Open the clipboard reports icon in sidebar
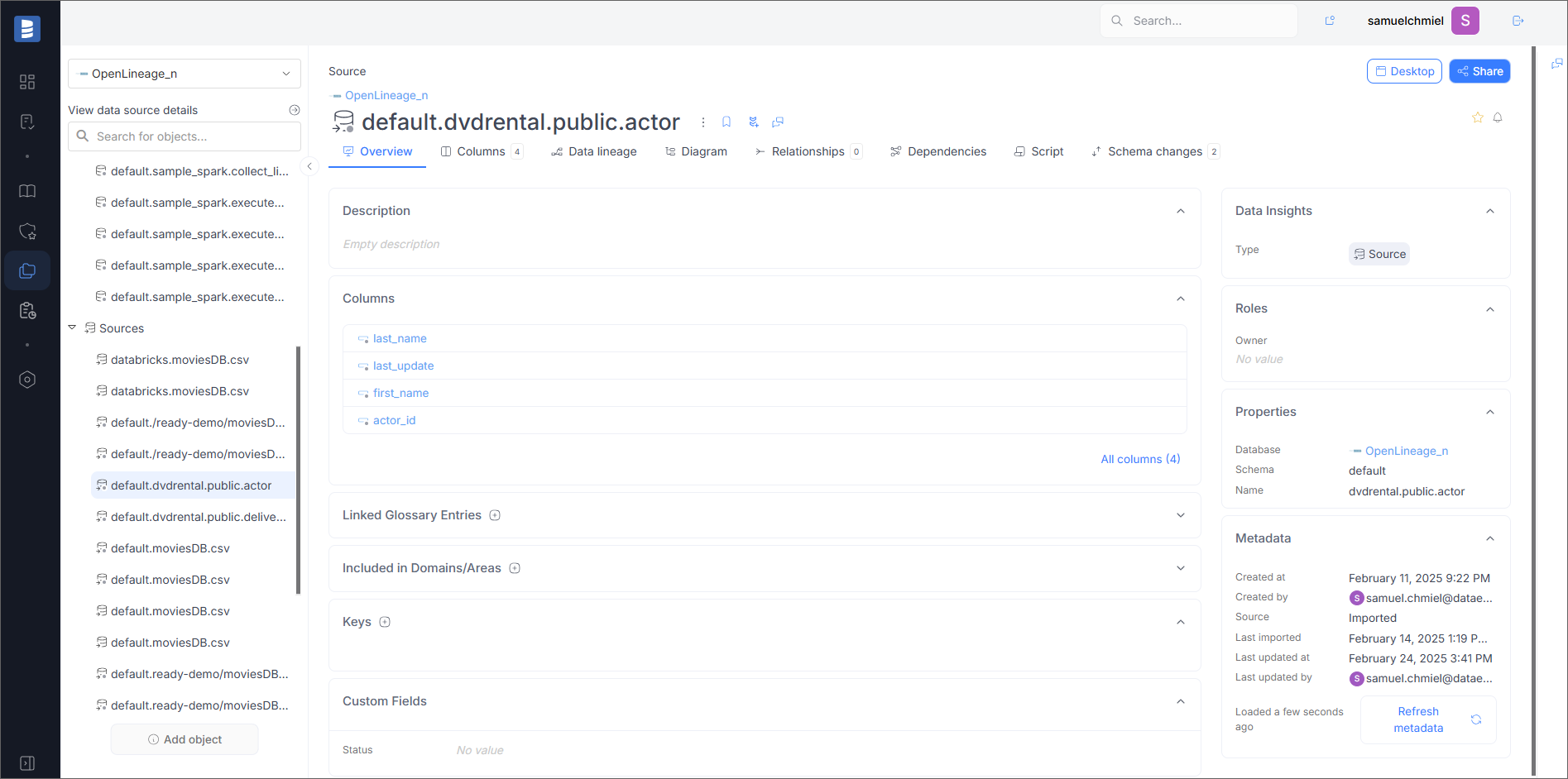1568x779 pixels. pyautogui.click(x=27, y=310)
